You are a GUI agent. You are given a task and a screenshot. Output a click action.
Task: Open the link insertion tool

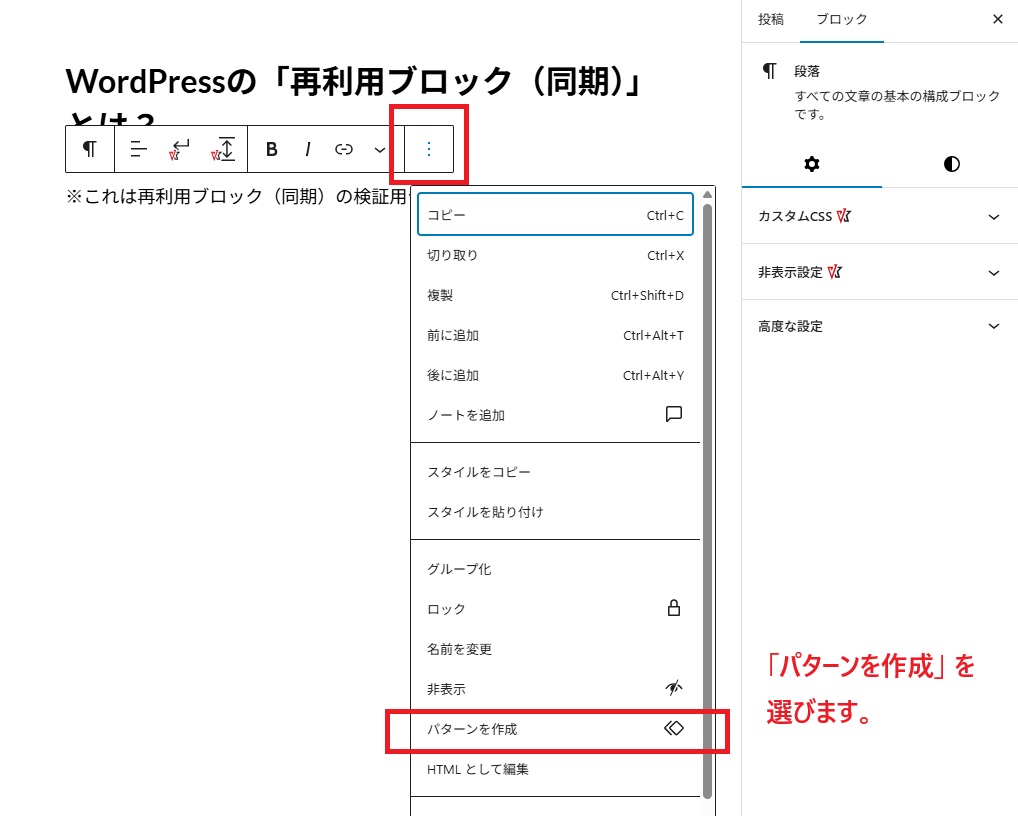click(x=343, y=149)
